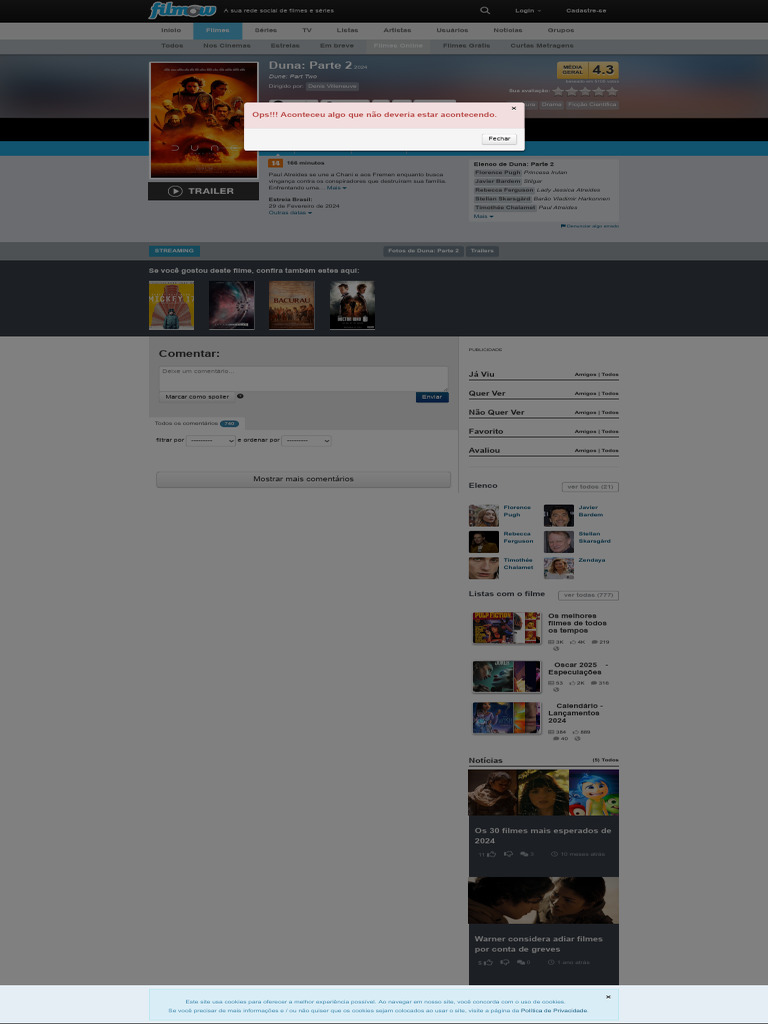Viewport: 768px width, 1024px height.
Task: Select the Filmes menu tab
Action: click(217, 31)
